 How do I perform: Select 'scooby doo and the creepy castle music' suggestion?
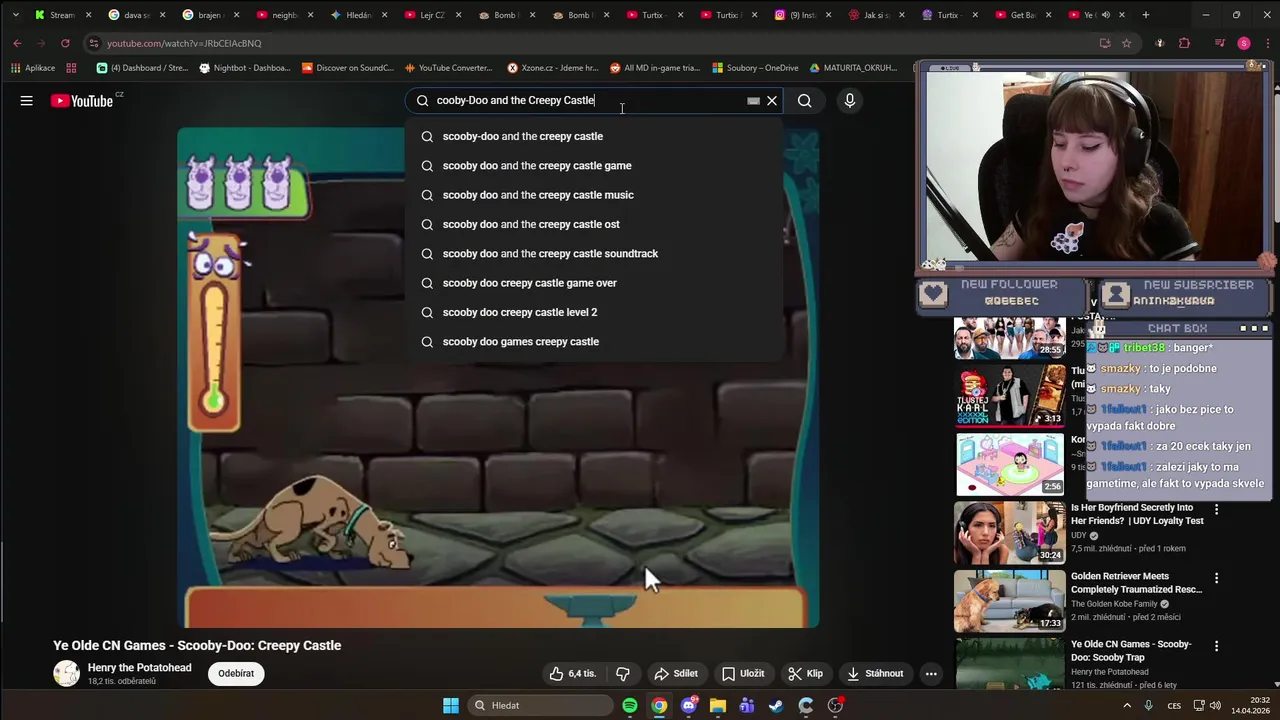click(595, 195)
